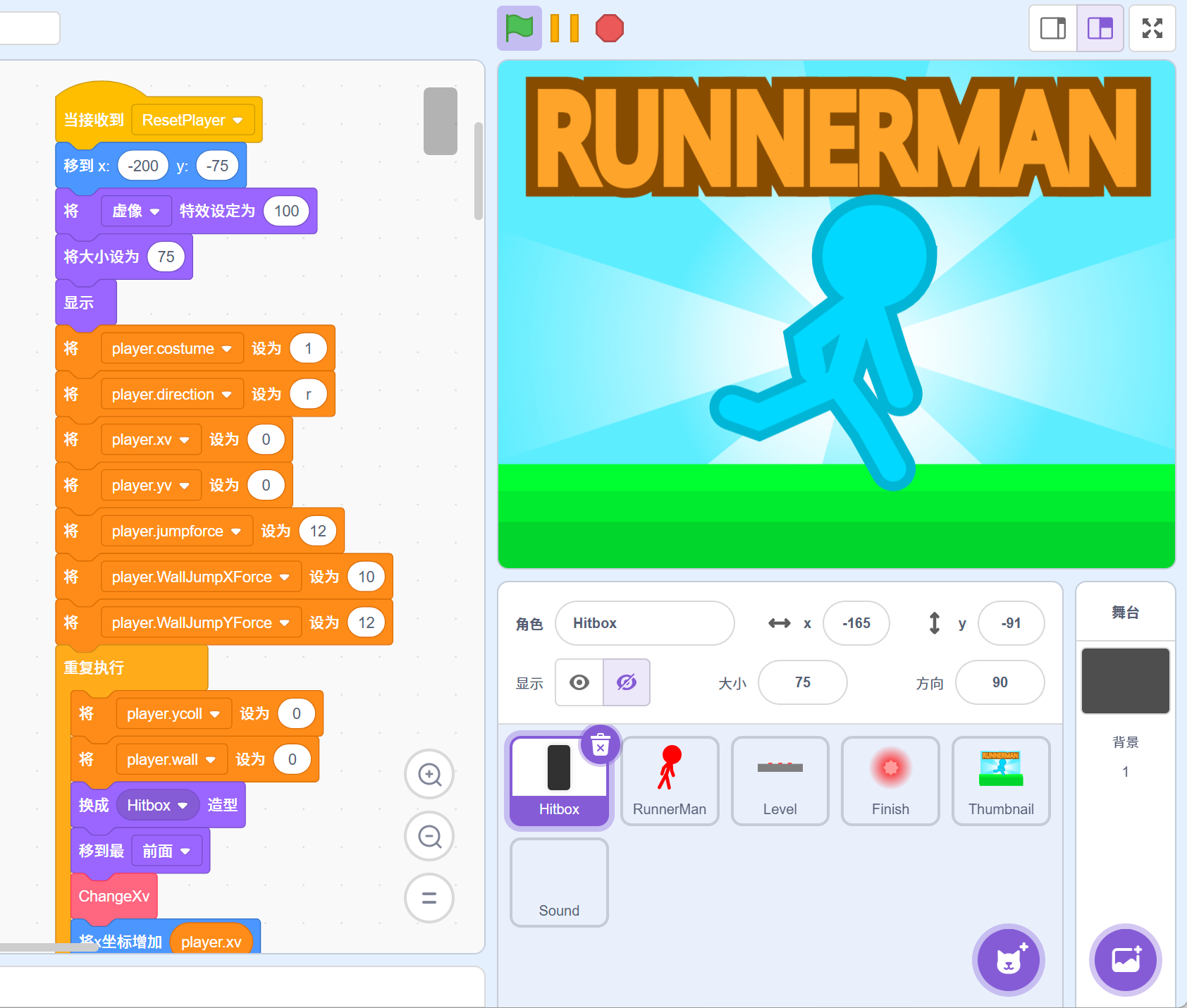Zoom in on the code workspace
The width and height of the screenshot is (1187, 1008).
coord(429,774)
